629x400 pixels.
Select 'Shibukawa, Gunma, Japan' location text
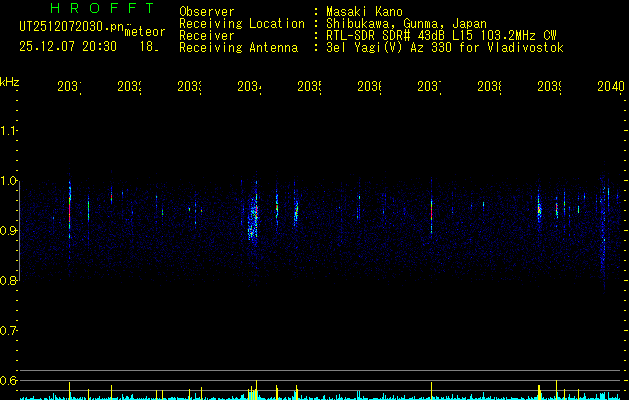(x=406, y=24)
